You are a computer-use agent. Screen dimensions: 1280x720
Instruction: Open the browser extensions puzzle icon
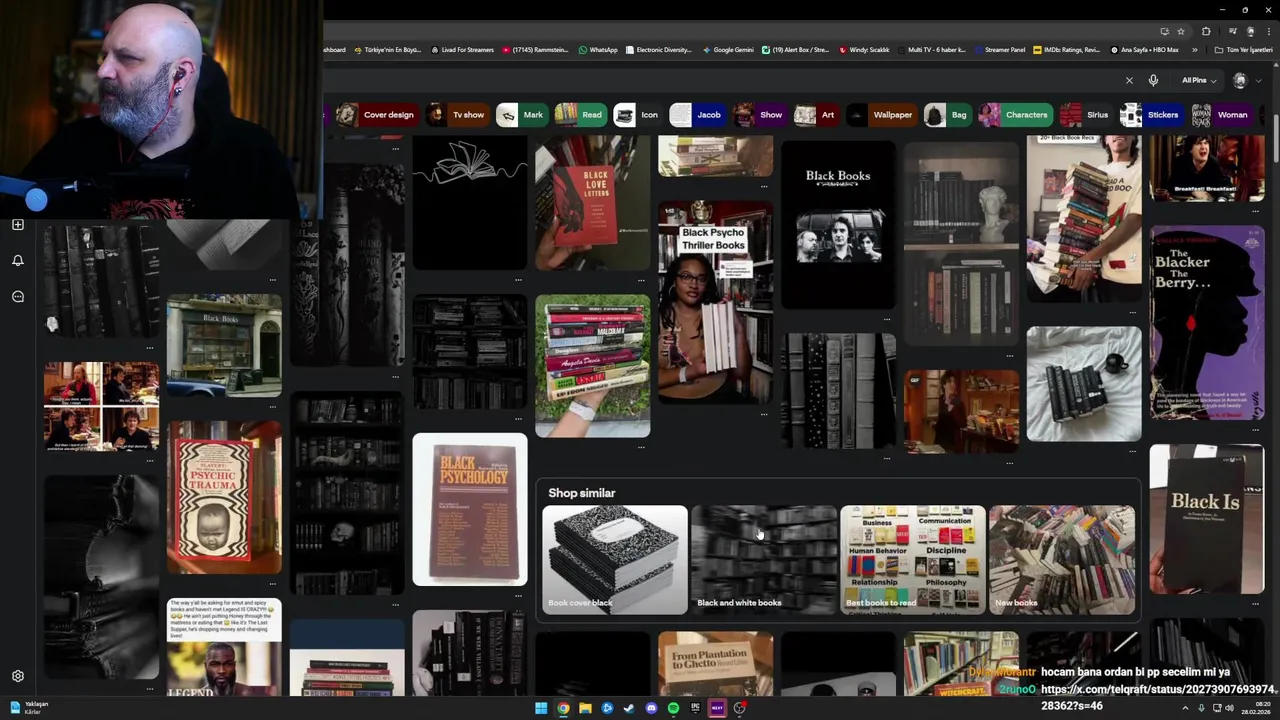1206,31
